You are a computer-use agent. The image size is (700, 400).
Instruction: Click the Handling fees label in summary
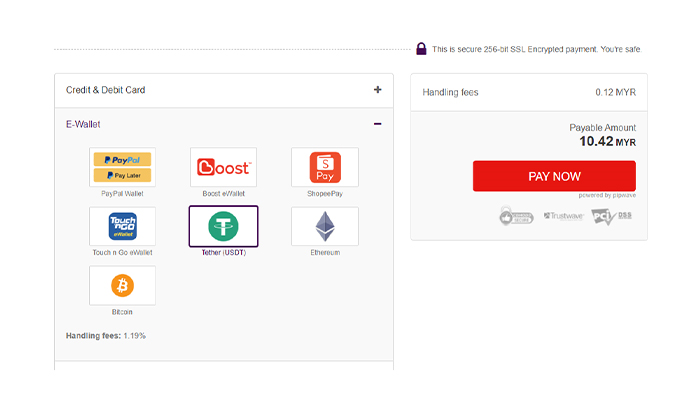point(450,92)
